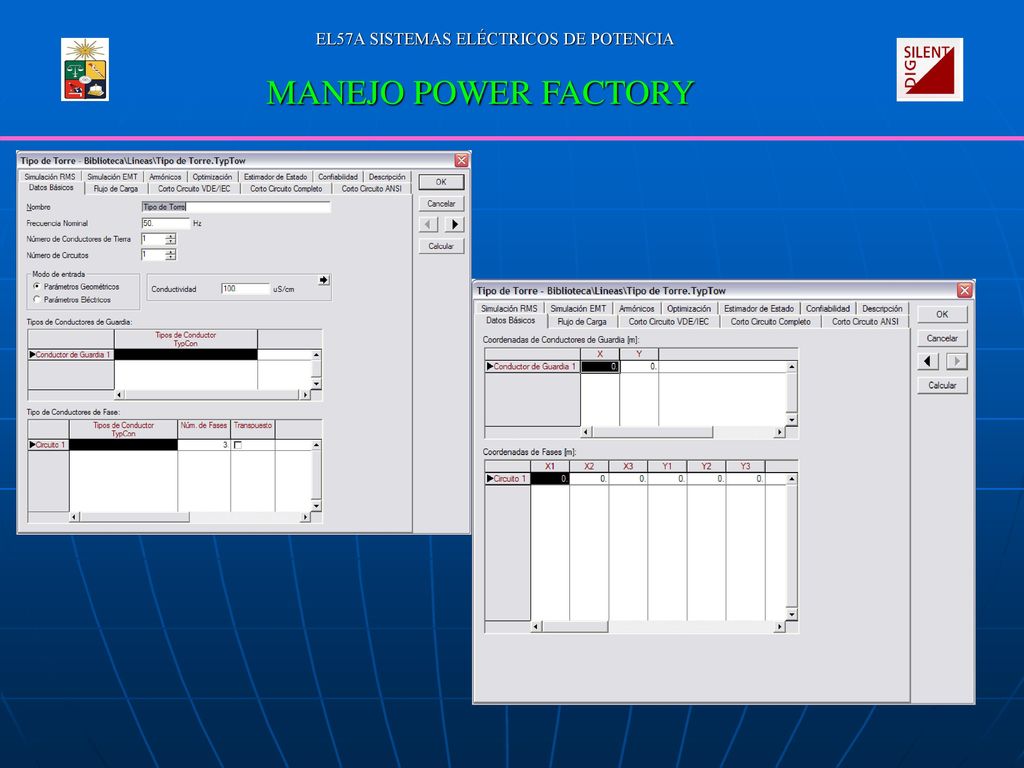Open Simulación EMT tab in right dialog
The width and height of the screenshot is (1024, 768).
[578, 308]
